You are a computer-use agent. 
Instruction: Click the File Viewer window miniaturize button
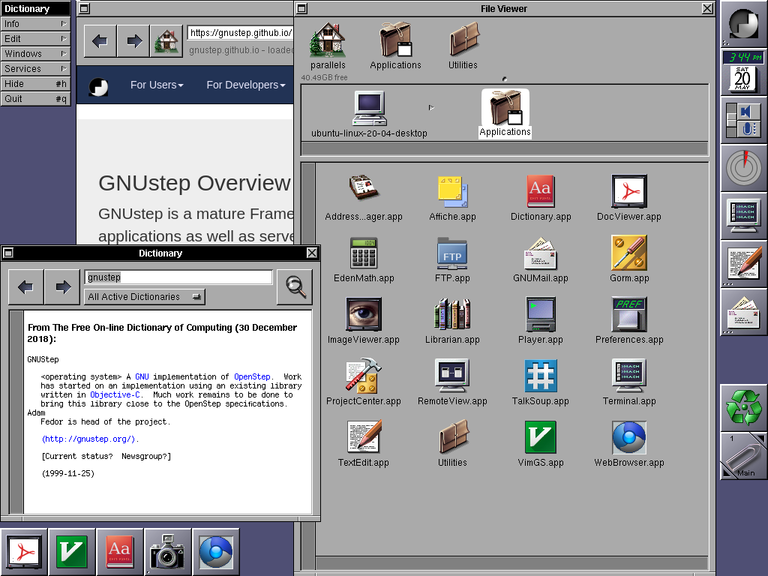click(x=302, y=8)
